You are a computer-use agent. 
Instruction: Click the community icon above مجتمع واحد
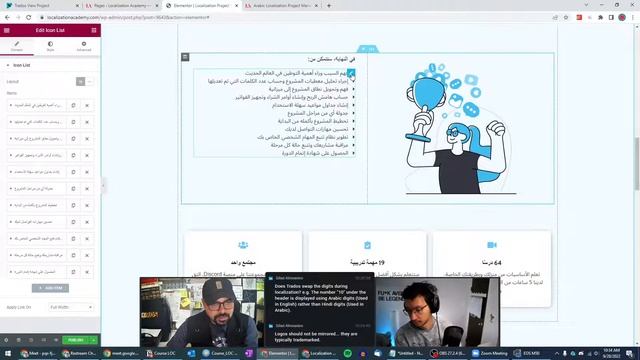(243, 245)
